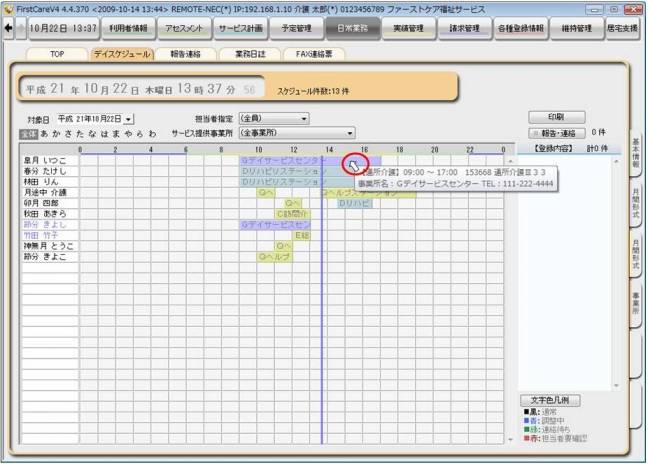
Task: Click the back arrow icon in top toolbar
Action: (8, 28)
